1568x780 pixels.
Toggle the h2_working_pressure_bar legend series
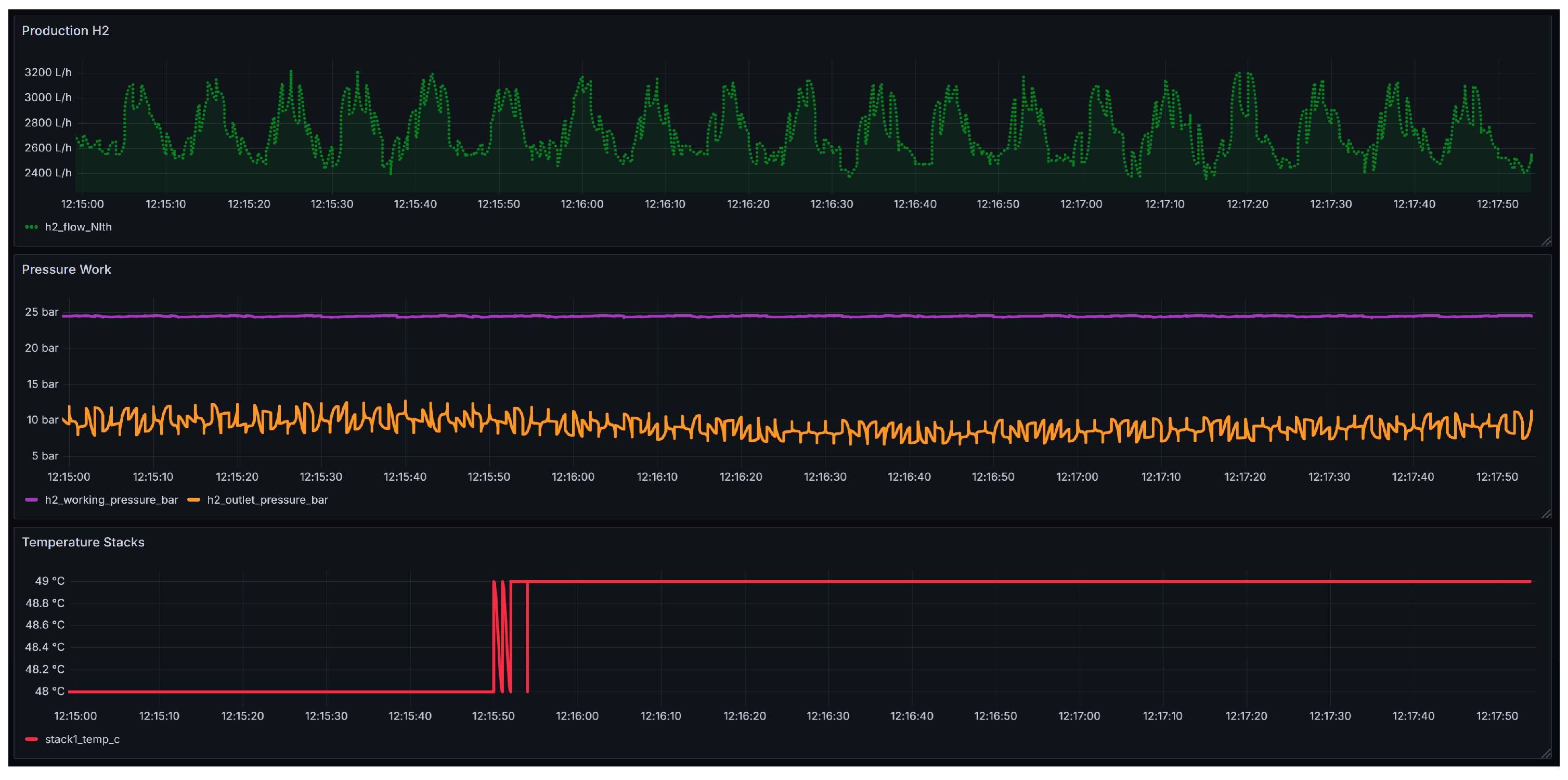(x=111, y=500)
